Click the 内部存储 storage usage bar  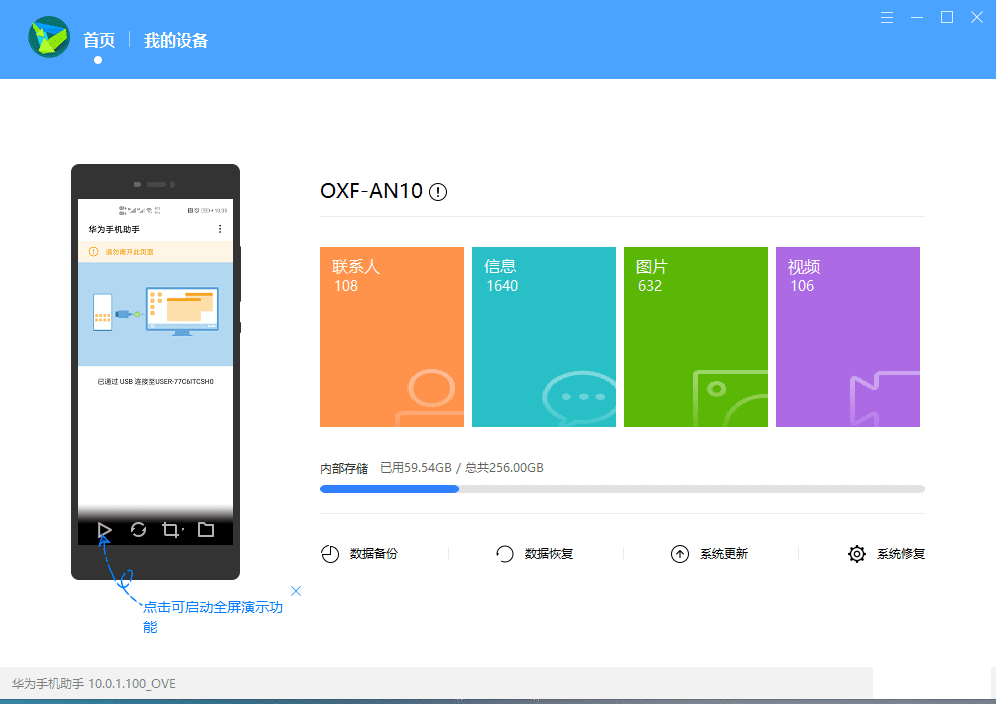coord(622,489)
